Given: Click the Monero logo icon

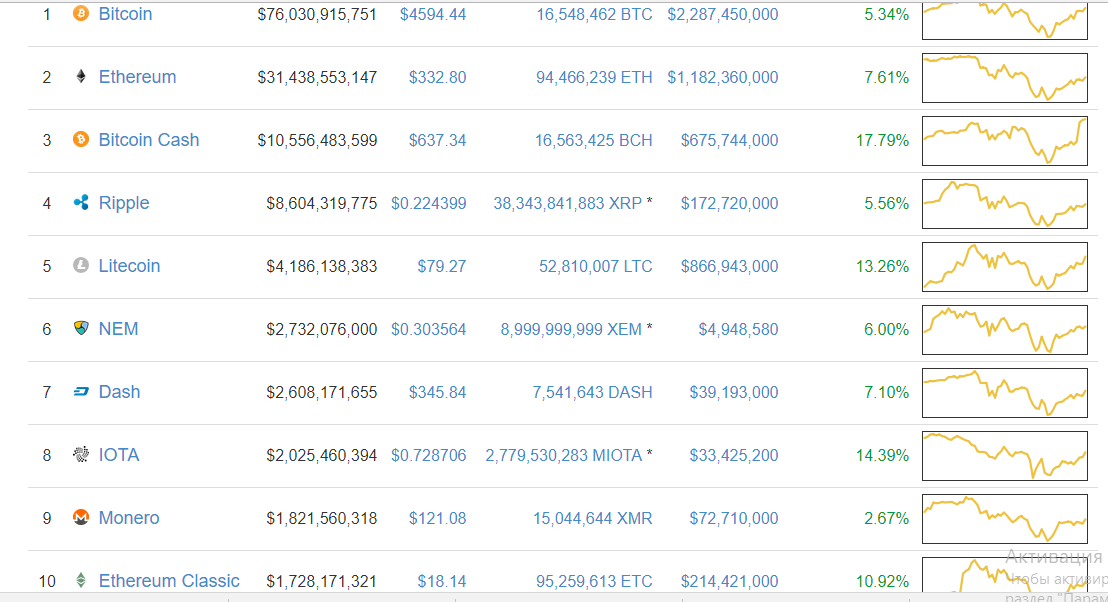Looking at the screenshot, I should pos(81,518).
